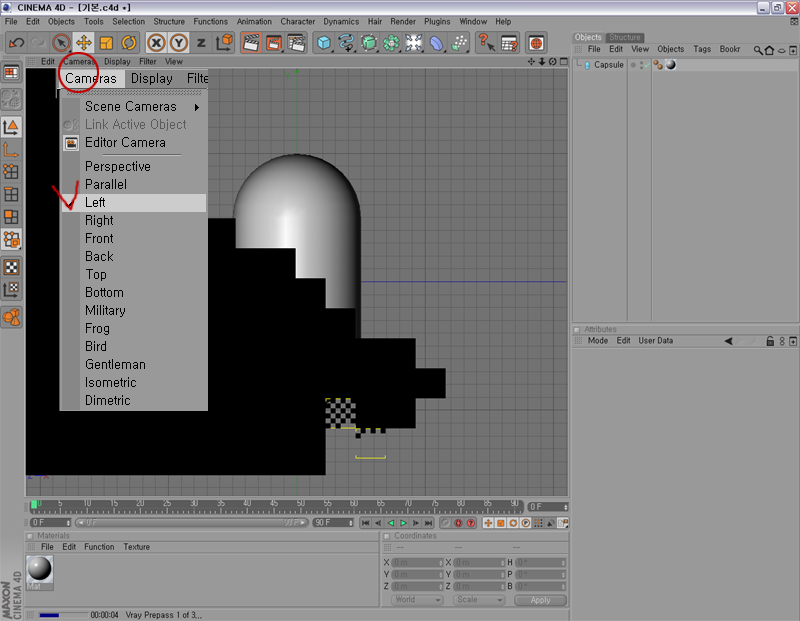Open the deformer objects icon
Screen dimensions: 800x621
click(x=436, y=43)
